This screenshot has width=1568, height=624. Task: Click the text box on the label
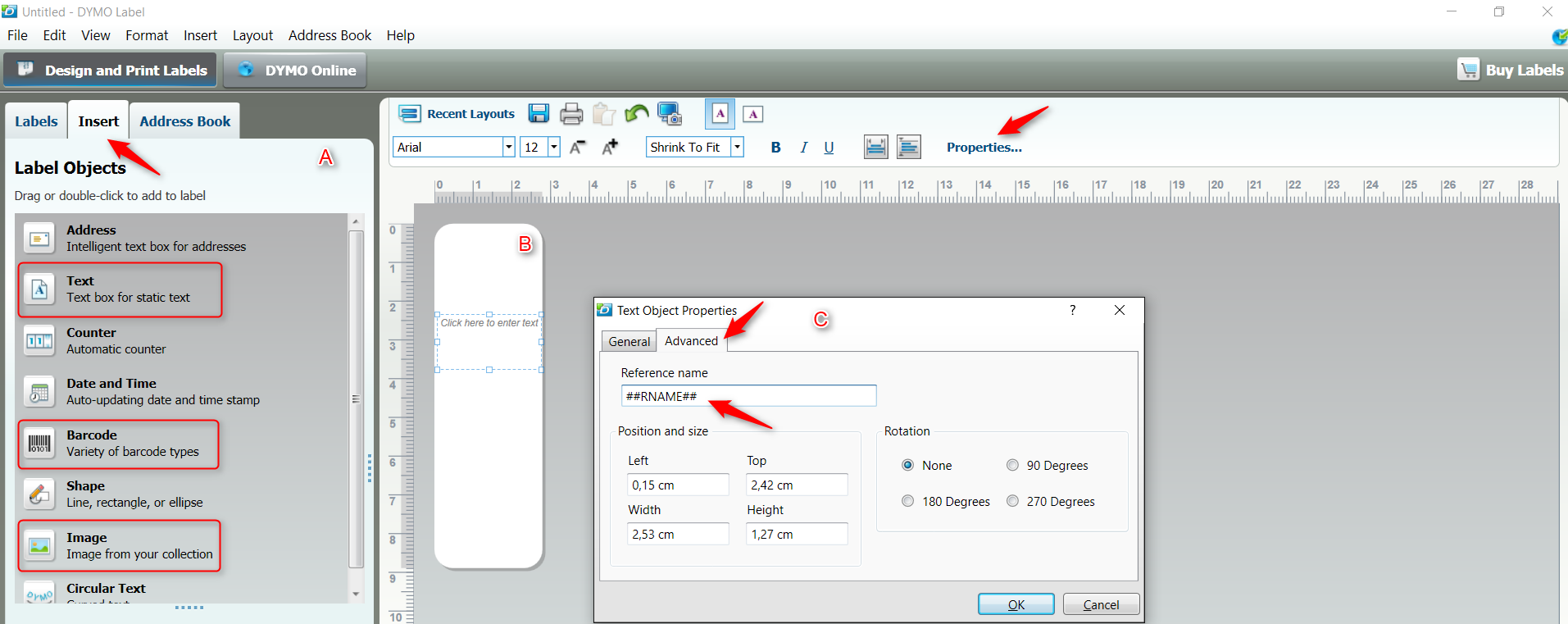click(x=489, y=342)
